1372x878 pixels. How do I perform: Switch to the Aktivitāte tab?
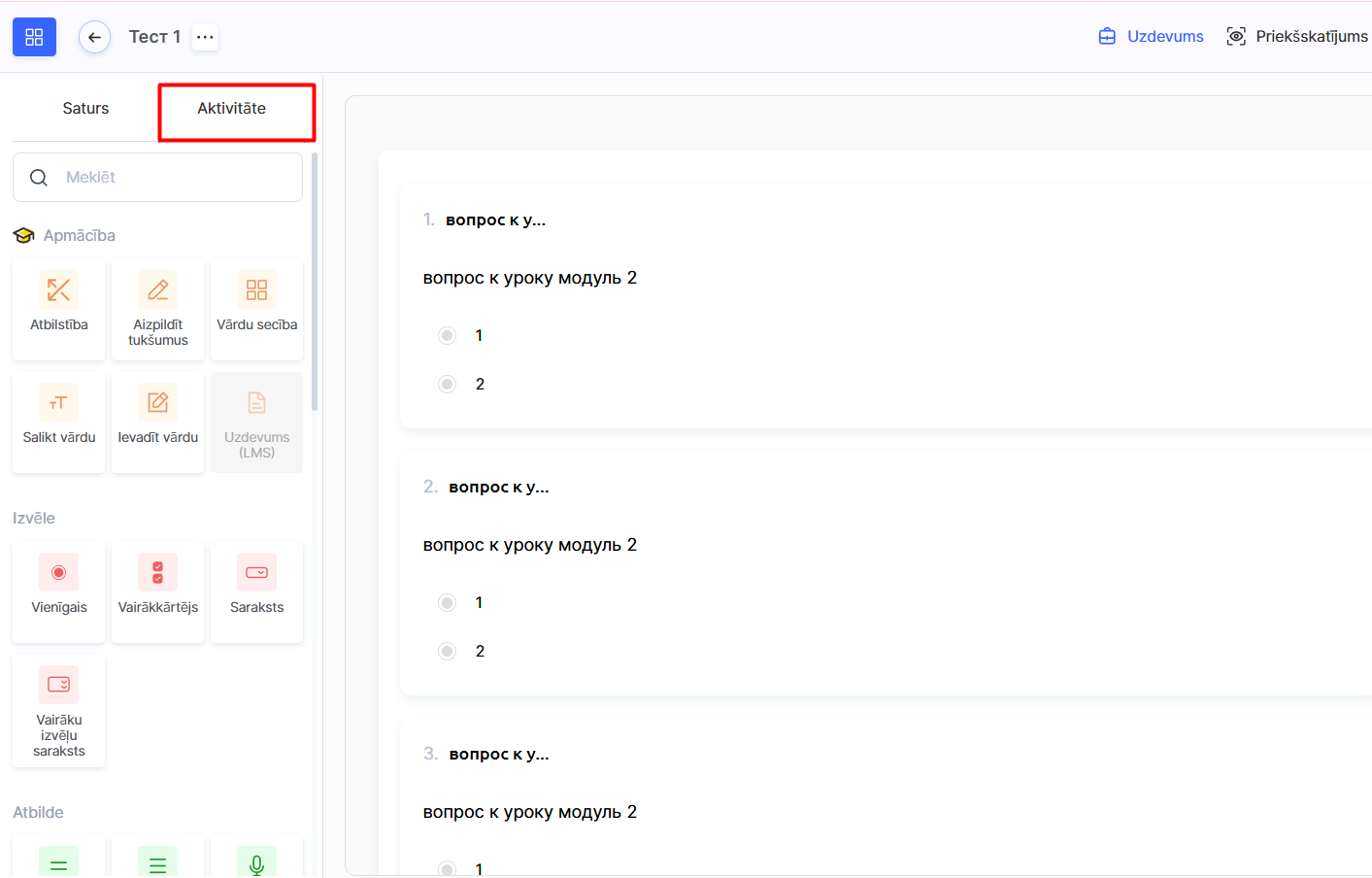231,109
